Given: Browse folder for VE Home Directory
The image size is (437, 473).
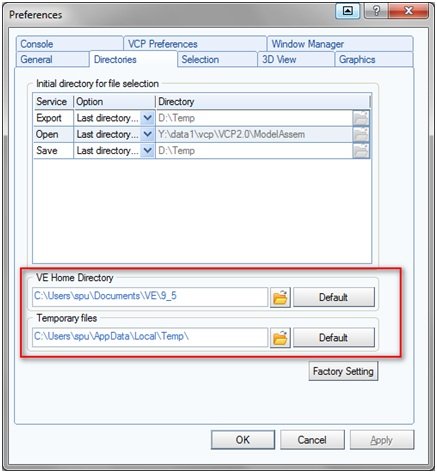Looking at the screenshot, I should (280, 297).
